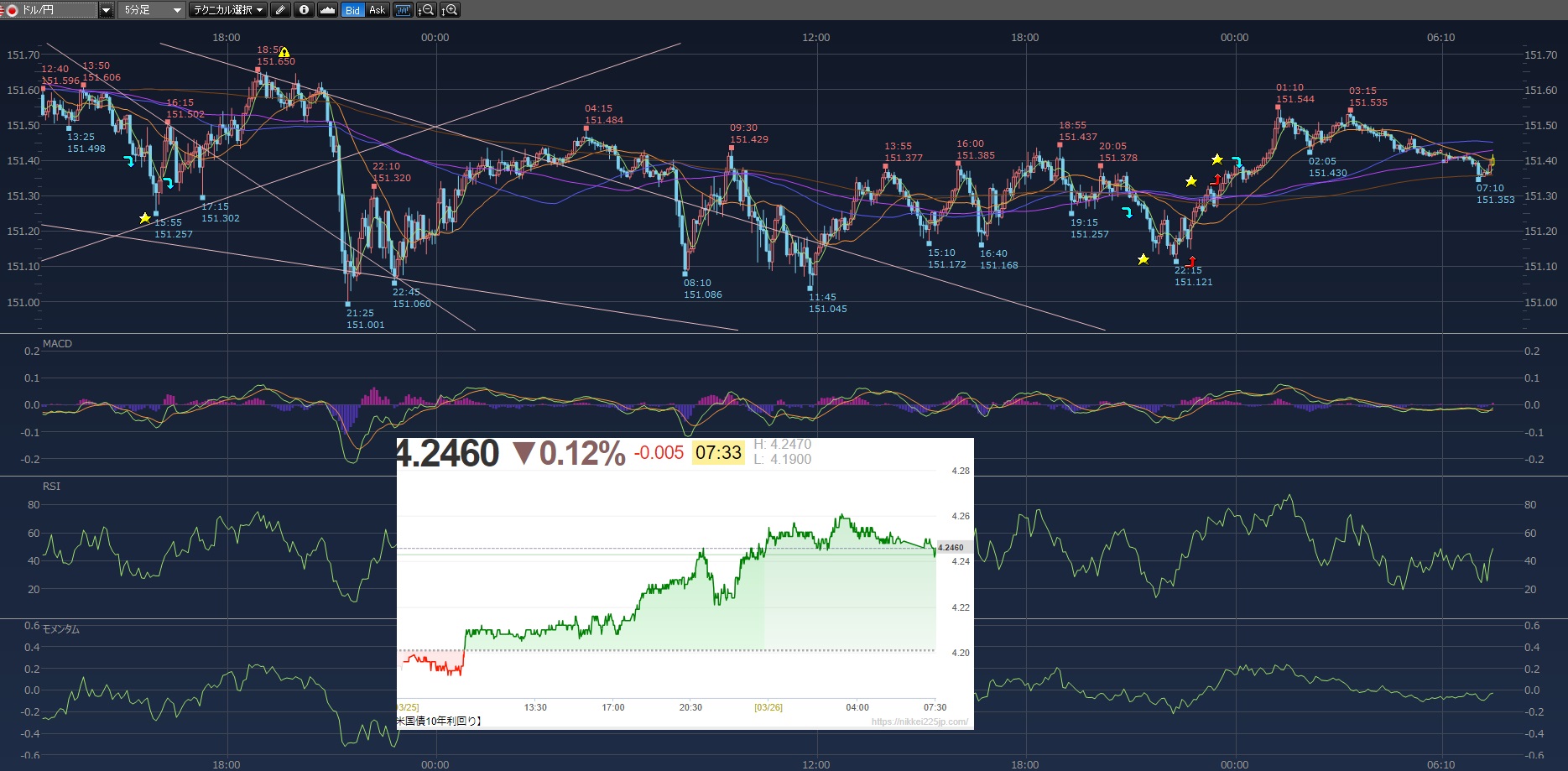Click the red up-arrow signal near 22:15
The width and height of the screenshot is (1568, 771).
[x=1190, y=262]
